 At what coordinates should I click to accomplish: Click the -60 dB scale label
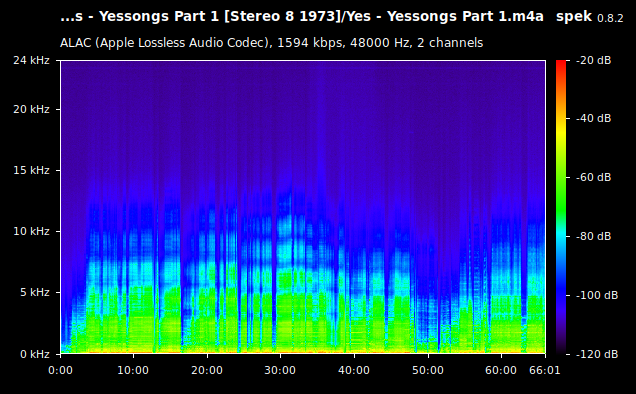click(x=594, y=177)
